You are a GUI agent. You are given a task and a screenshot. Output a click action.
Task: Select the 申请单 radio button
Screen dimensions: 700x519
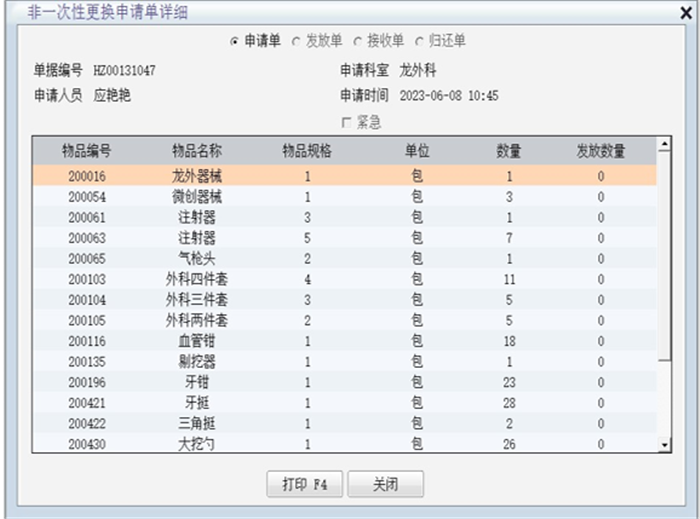(235, 41)
